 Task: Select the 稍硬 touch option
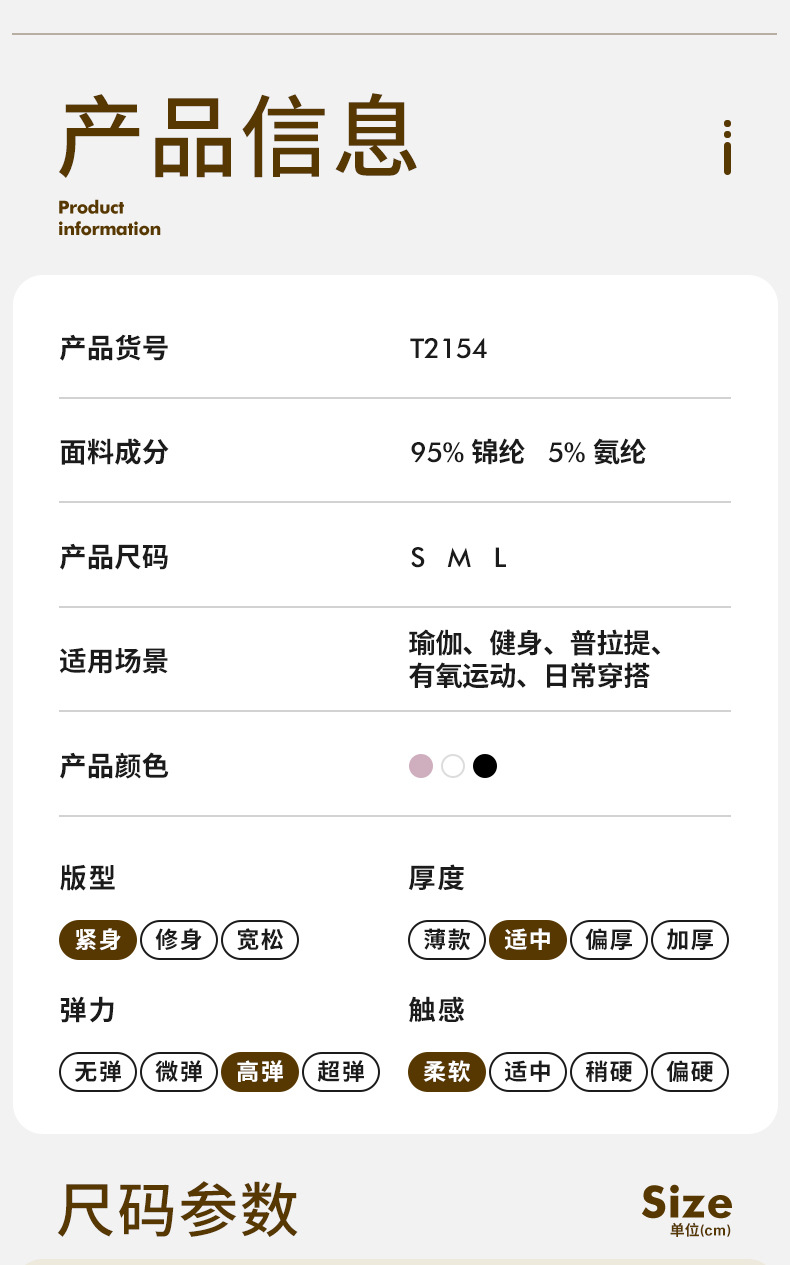[609, 1072]
